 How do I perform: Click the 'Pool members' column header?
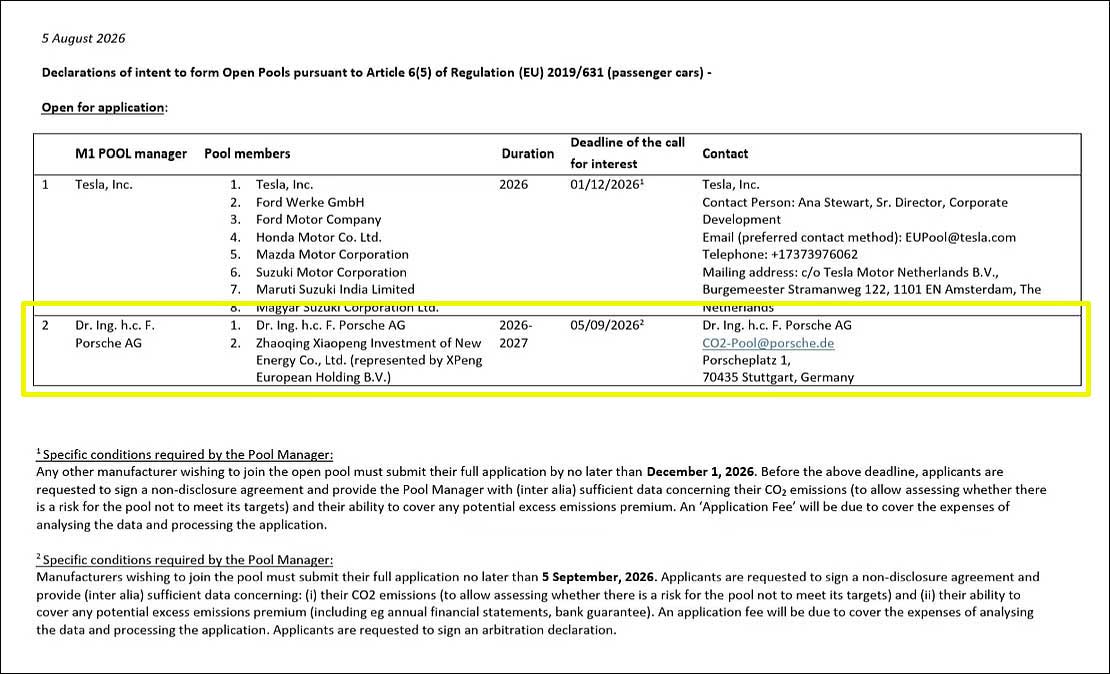tap(247, 154)
